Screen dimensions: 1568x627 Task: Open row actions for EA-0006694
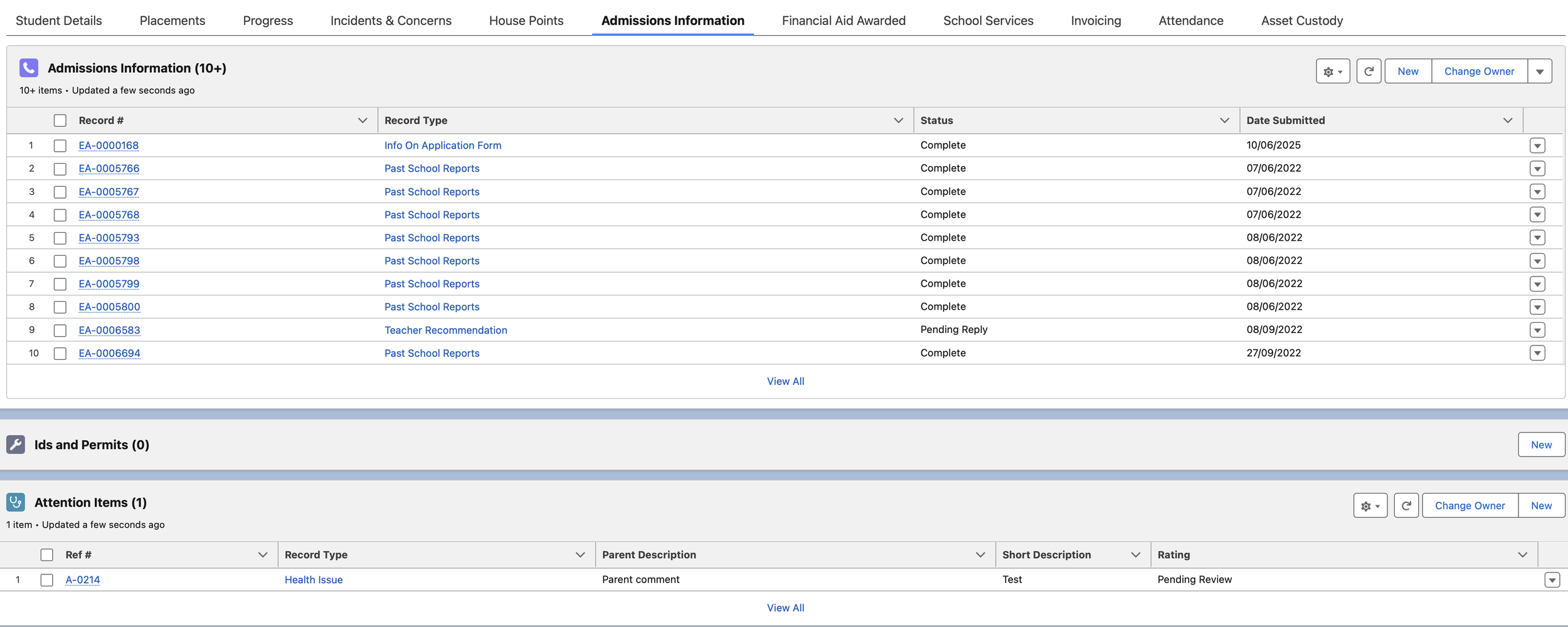click(1537, 353)
